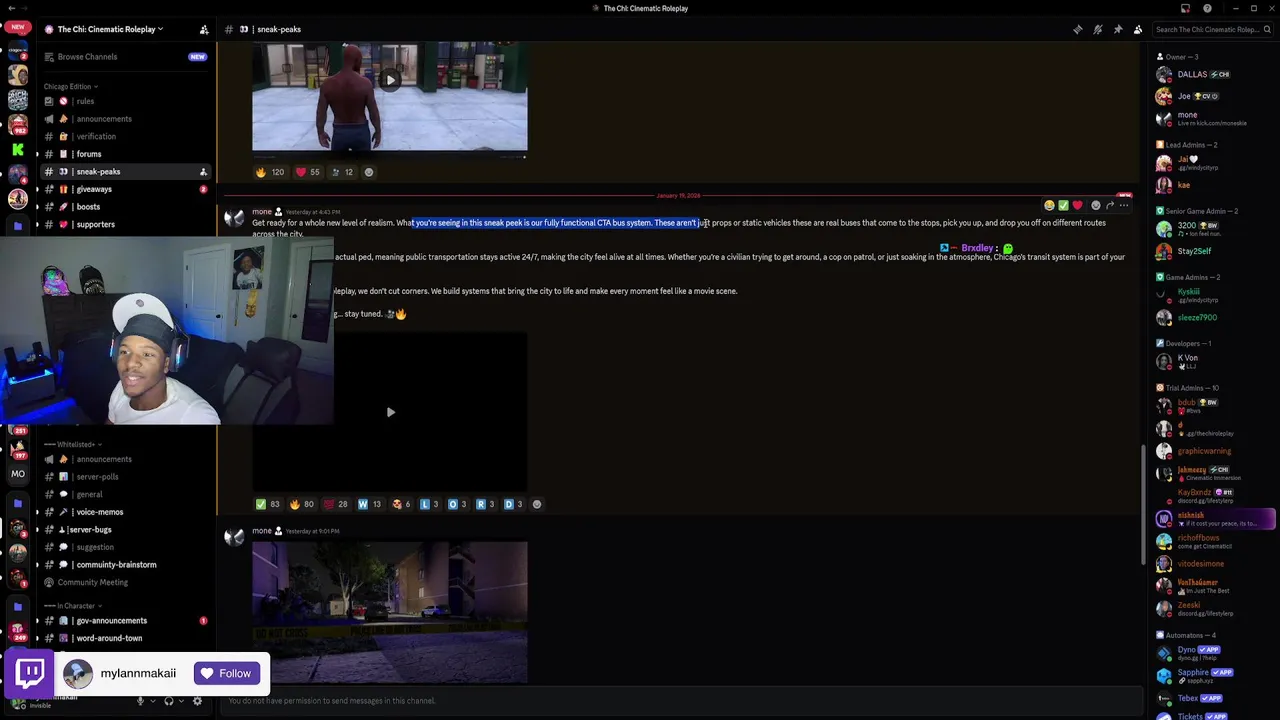Toggle the headphones deafen icon
The width and height of the screenshot is (1280, 720).
tap(169, 701)
